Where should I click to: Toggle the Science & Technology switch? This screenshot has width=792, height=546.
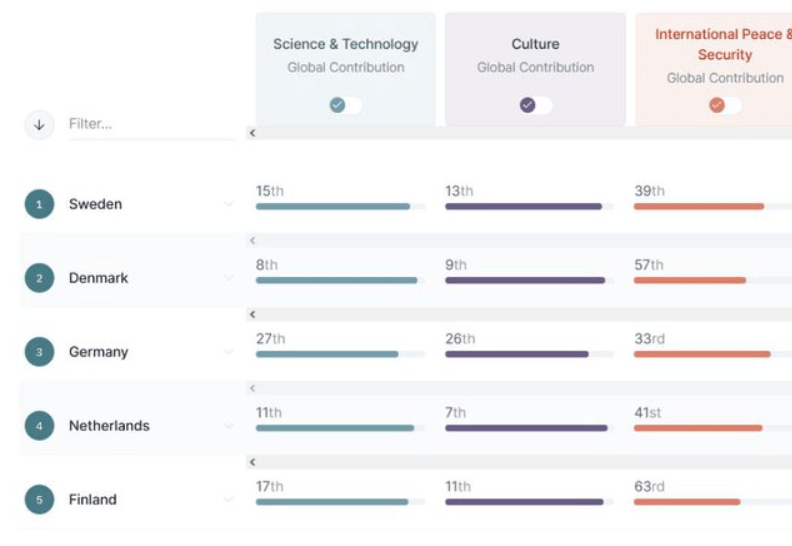coord(346,105)
